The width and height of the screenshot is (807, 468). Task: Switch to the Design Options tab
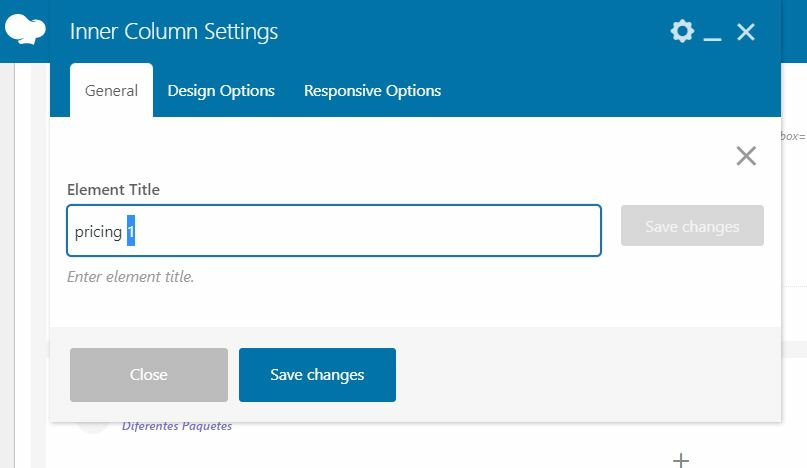coord(221,91)
